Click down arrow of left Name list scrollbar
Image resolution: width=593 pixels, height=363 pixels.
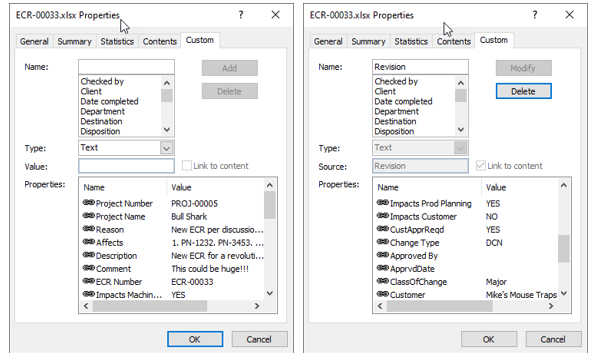pos(167,130)
